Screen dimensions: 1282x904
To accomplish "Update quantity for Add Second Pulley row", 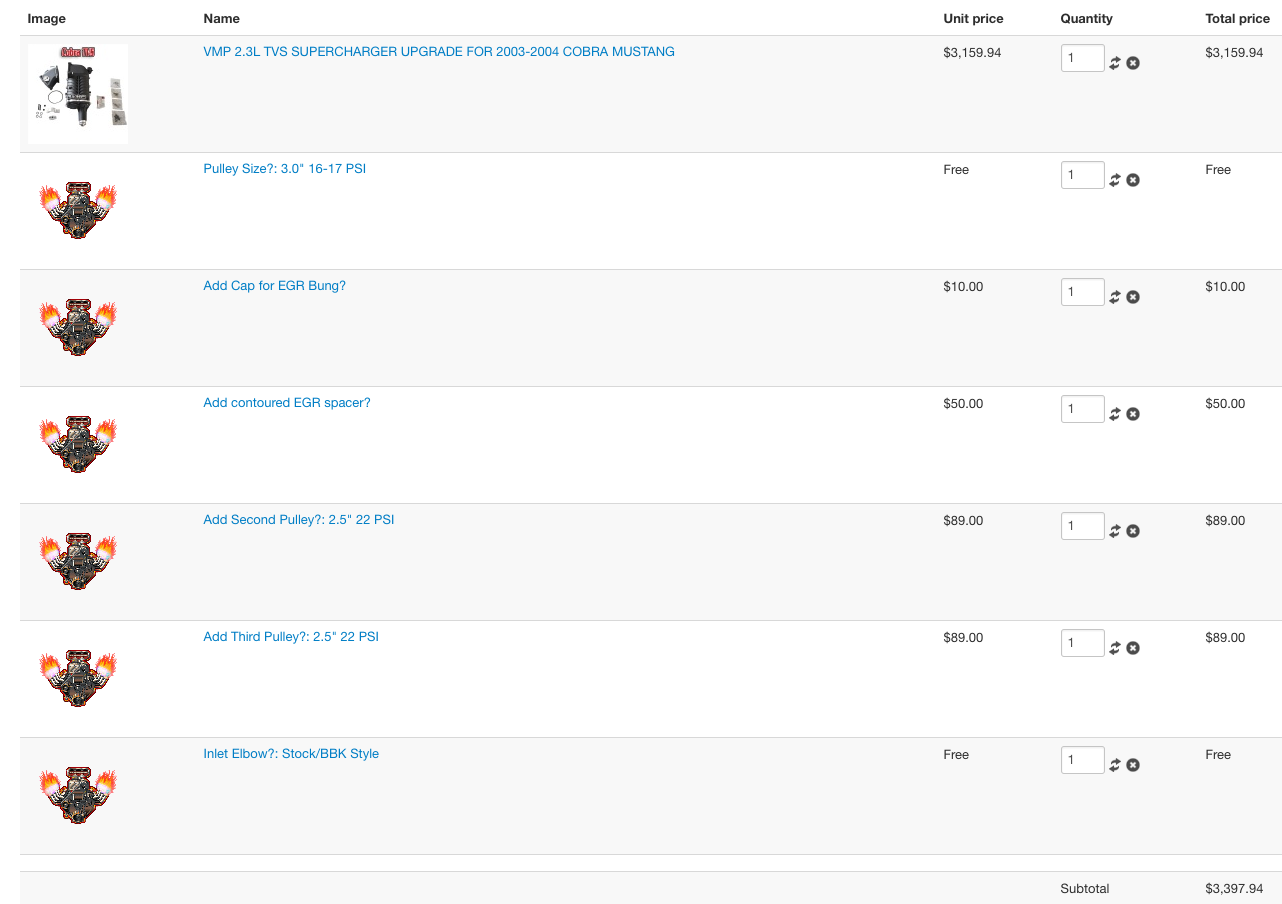I will pyautogui.click(x=1115, y=531).
